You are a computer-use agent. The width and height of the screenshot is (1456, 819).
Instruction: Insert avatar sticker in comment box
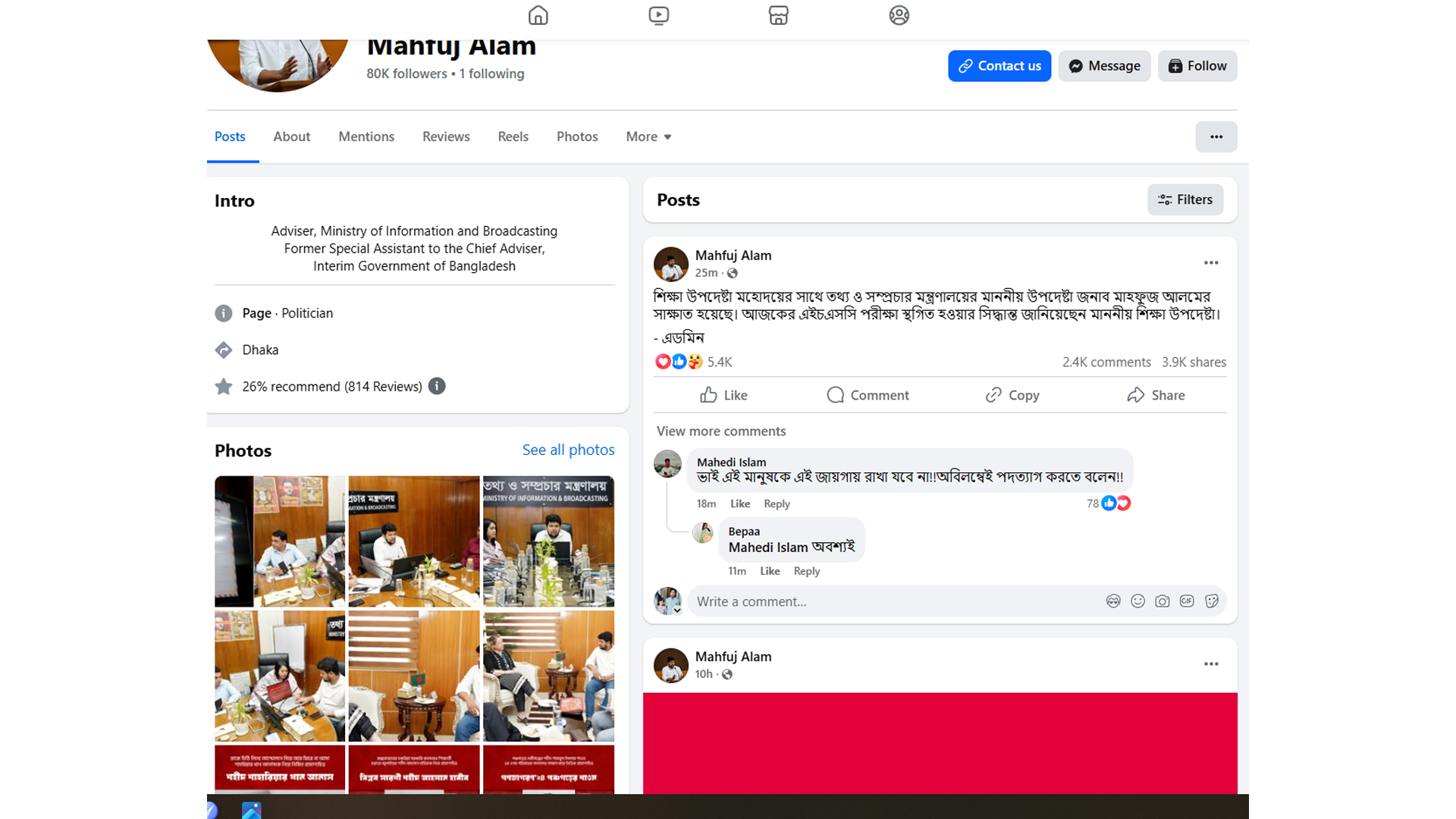click(x=1112, y=601)
